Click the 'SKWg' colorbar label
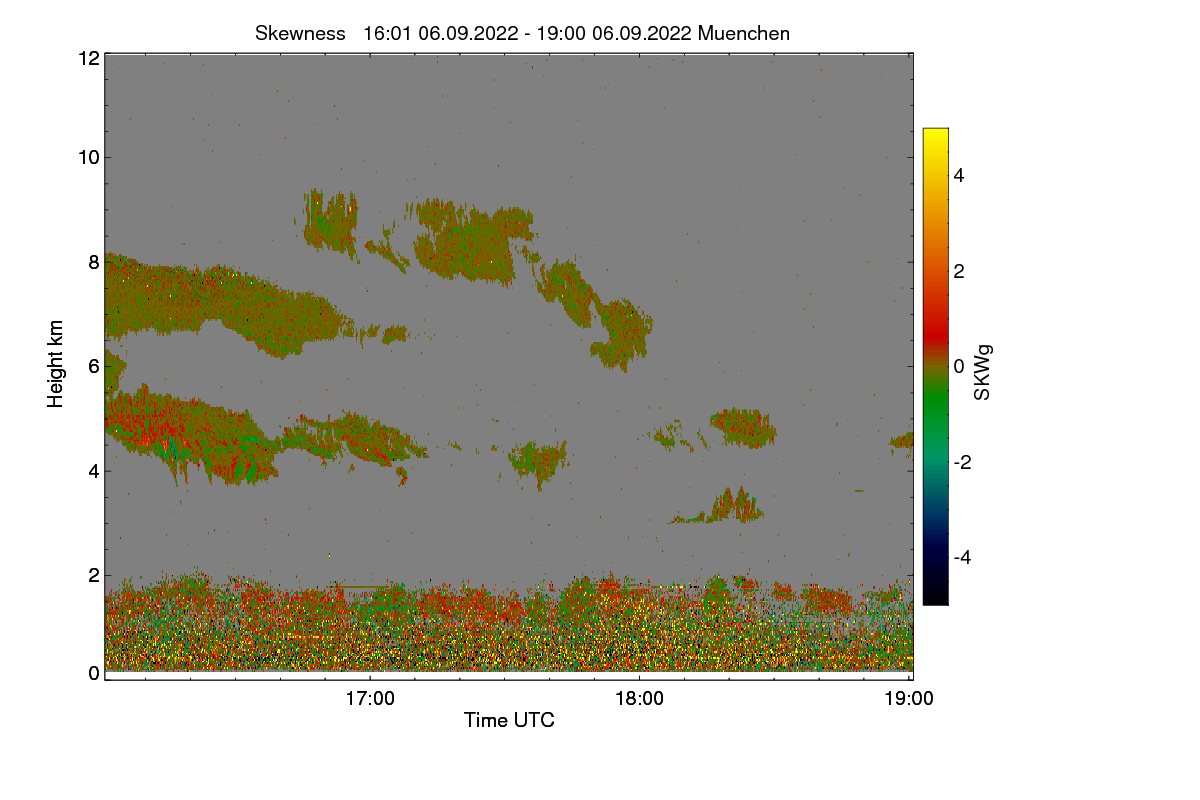 983,372
